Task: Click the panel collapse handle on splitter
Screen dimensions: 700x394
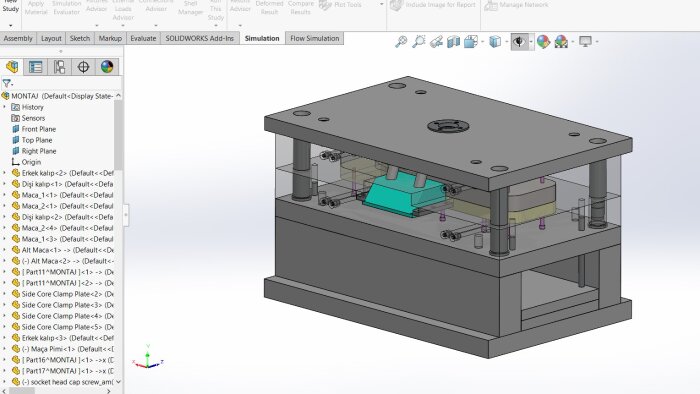Action: (x=126, y=215)
